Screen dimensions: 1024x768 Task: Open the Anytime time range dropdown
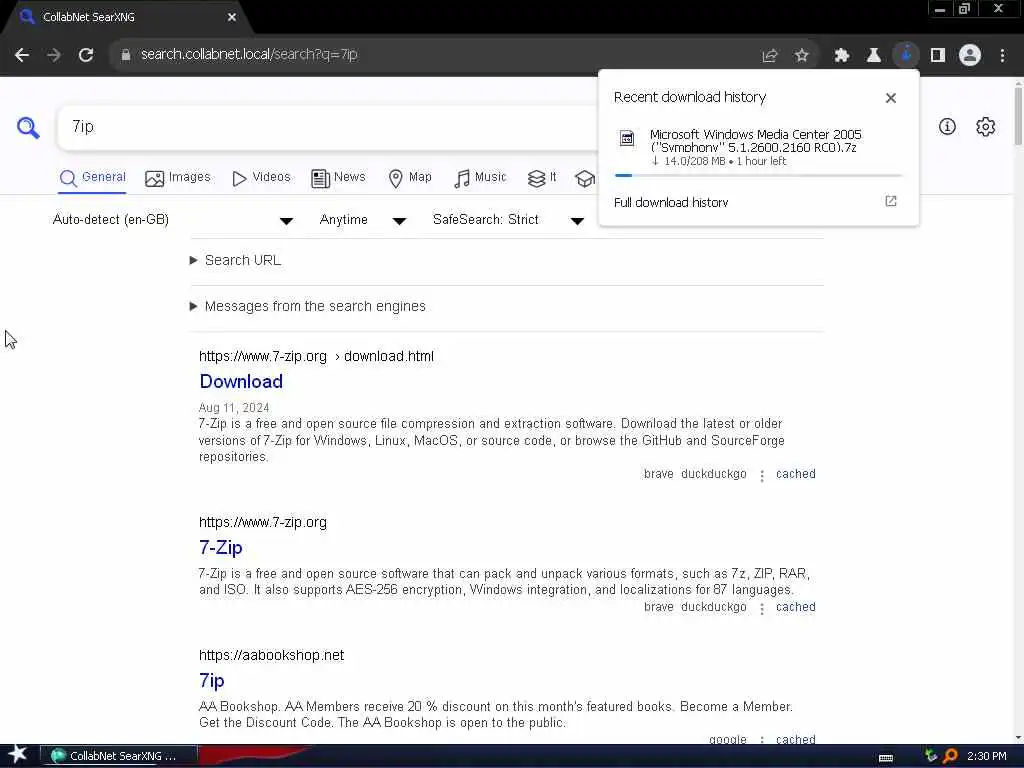click(x=363, y=220)
